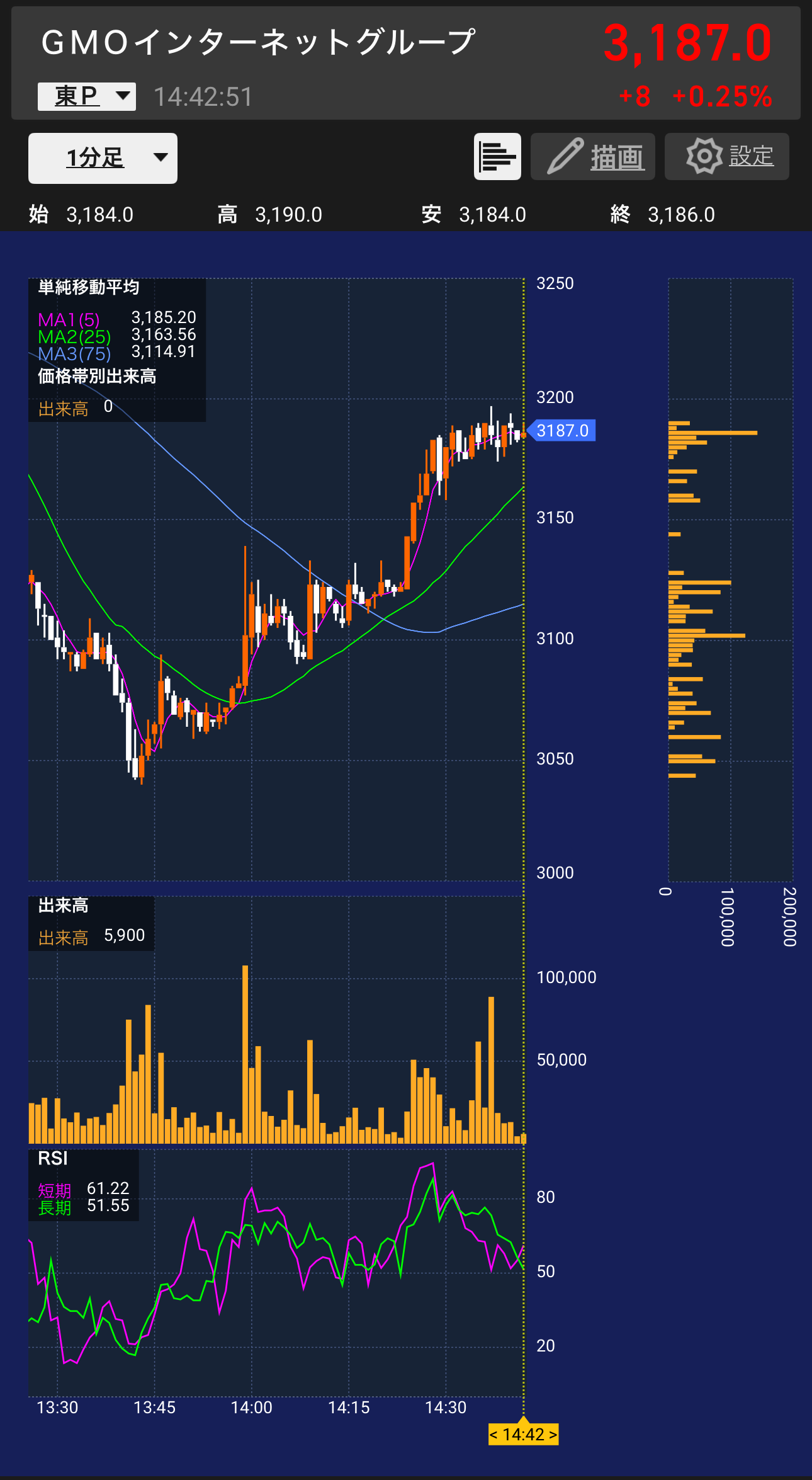Image resolution: width=812 pixels, height=1480 pixels.
Task: Click the 14:42:51 timestamp
Action: pos(203,97)
